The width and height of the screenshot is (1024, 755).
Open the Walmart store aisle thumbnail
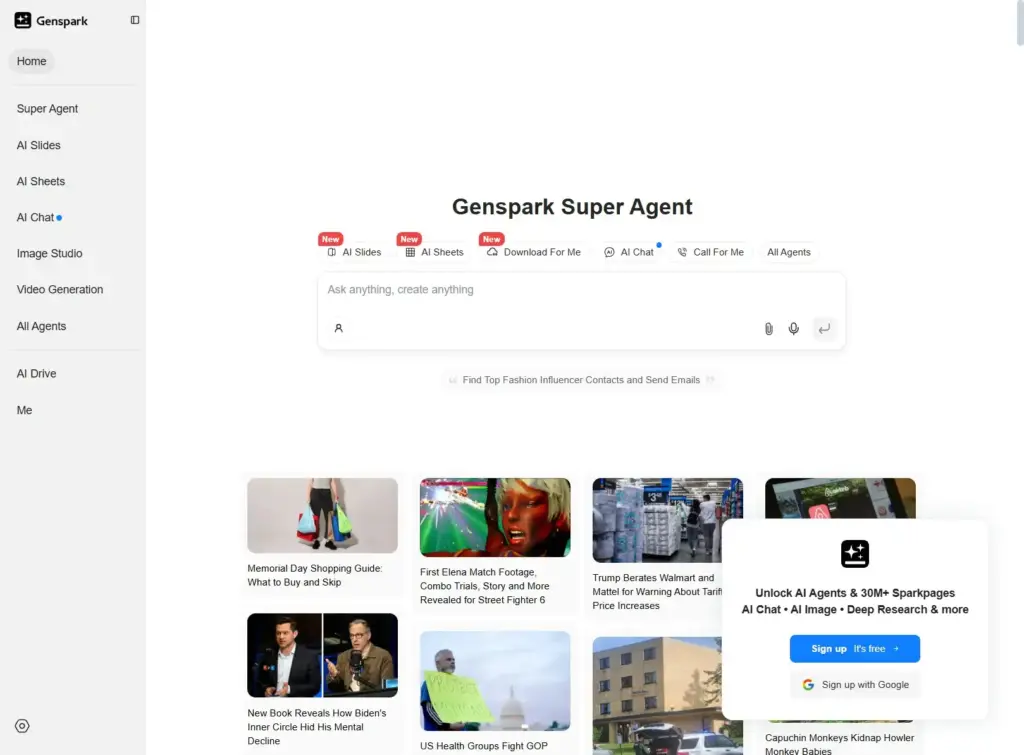click(x=667, y=520)
